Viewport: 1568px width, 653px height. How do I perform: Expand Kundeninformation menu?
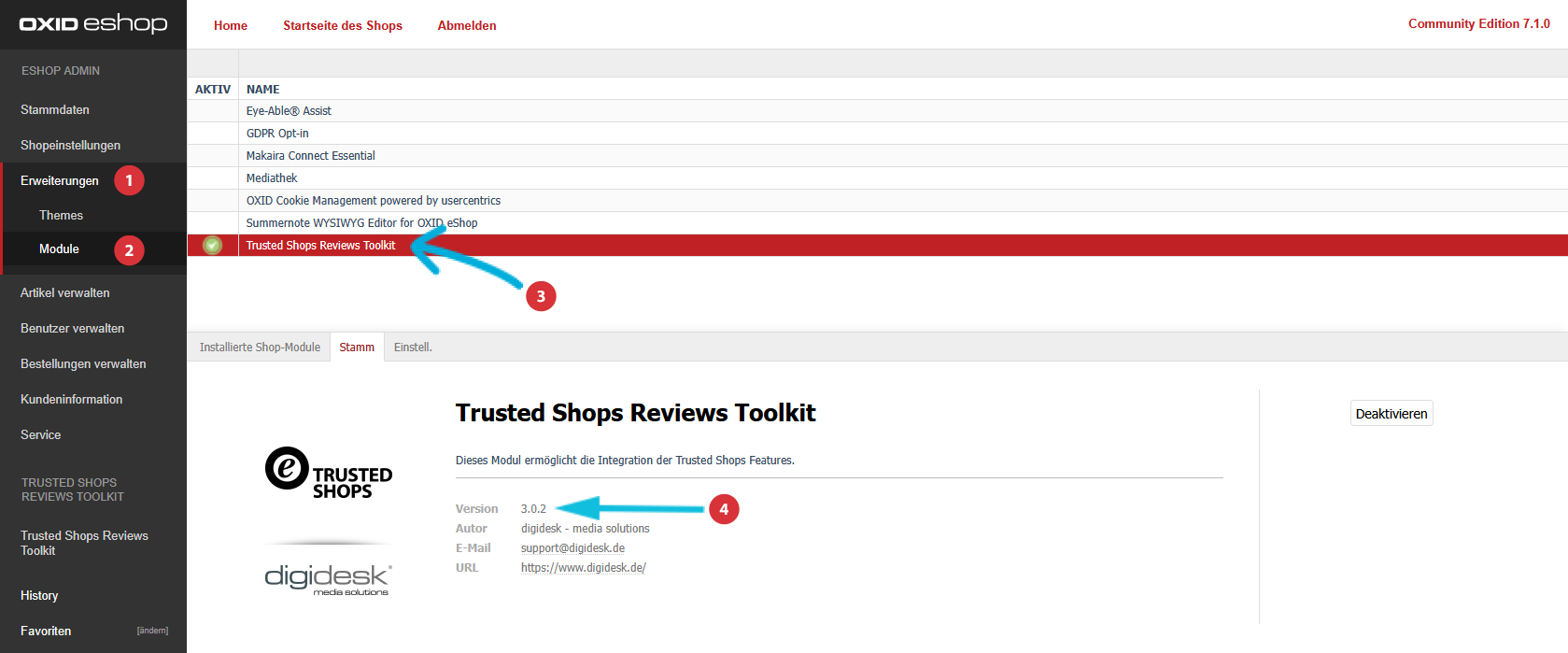[x=72, y=399]
